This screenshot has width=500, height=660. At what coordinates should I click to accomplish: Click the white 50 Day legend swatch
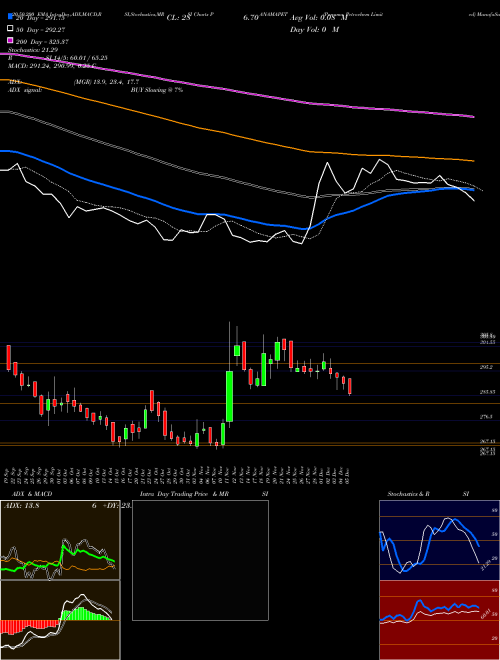[x=10, y=29]
